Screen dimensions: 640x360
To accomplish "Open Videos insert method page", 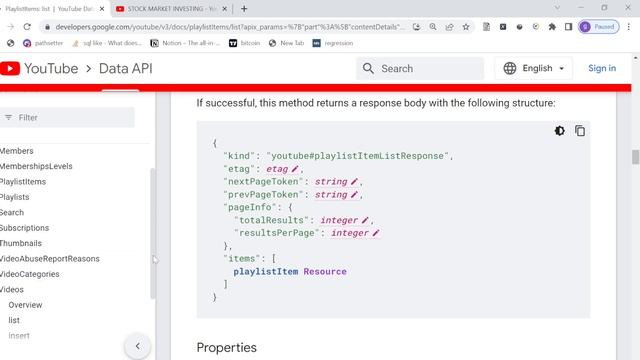I will pos(19,336).
